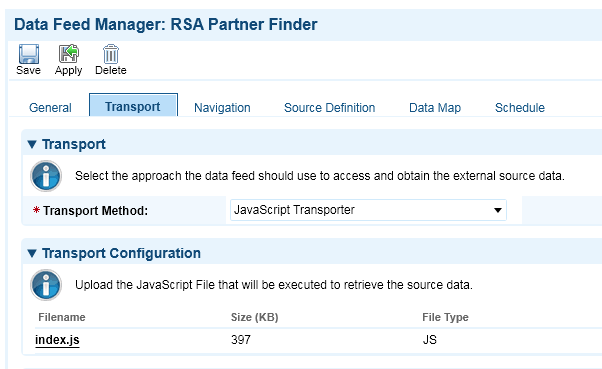The image size is (602, 369).
Task: Click the info icon in Transport section
Action: pos(46,176)
